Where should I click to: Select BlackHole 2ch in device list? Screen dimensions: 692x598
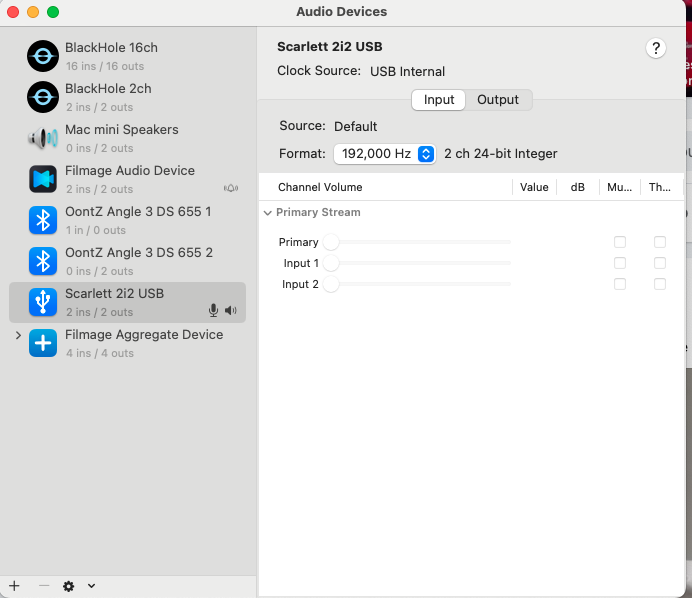127,97
